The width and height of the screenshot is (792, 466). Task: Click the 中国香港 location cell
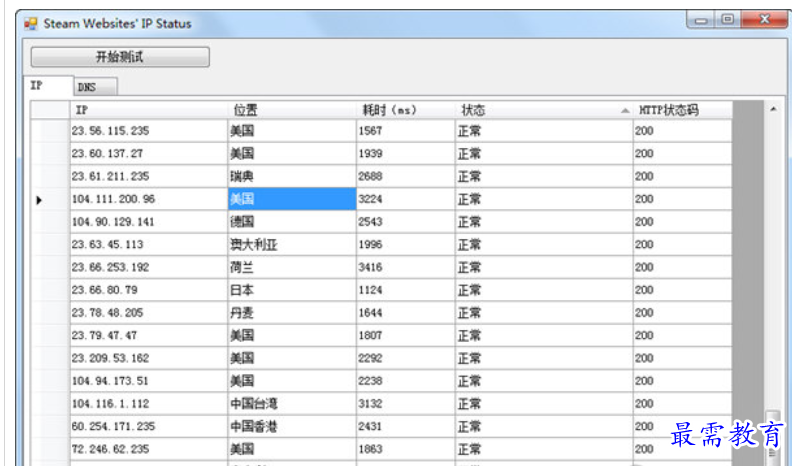(x=292, y=426)
